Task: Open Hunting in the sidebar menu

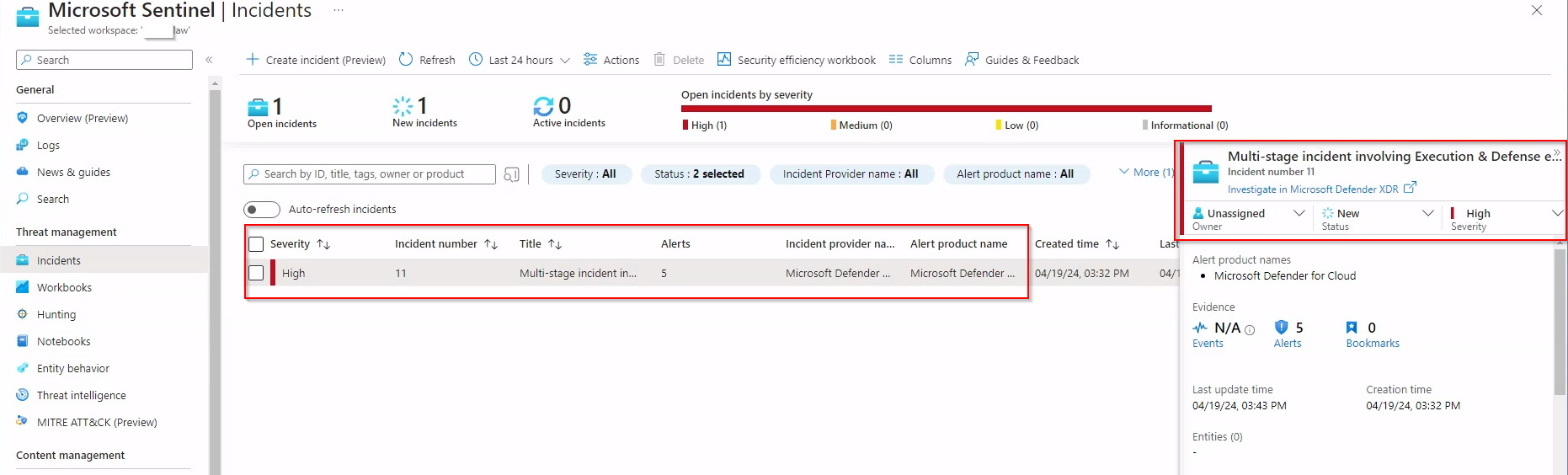Action: click(56, 314)
